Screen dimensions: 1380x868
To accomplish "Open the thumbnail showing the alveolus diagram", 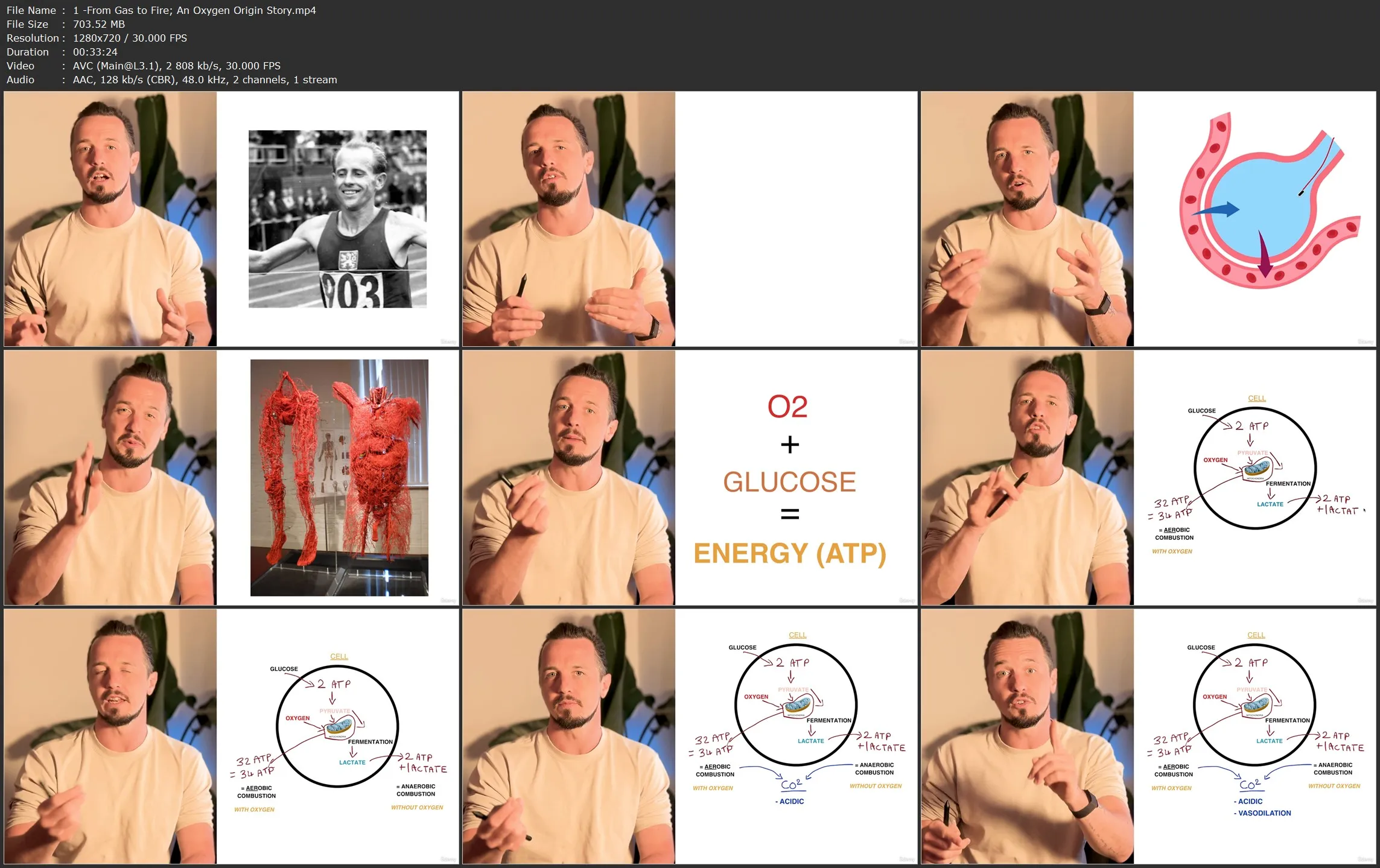I will [x=1148, y=219].
